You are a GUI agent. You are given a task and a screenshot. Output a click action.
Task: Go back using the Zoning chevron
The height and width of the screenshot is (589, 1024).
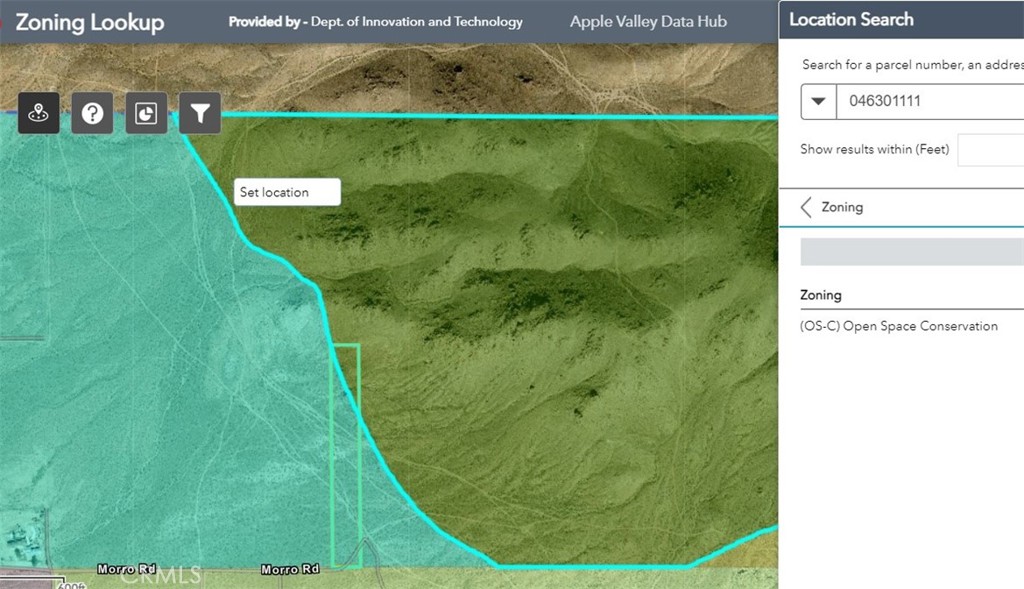point(806,207)
